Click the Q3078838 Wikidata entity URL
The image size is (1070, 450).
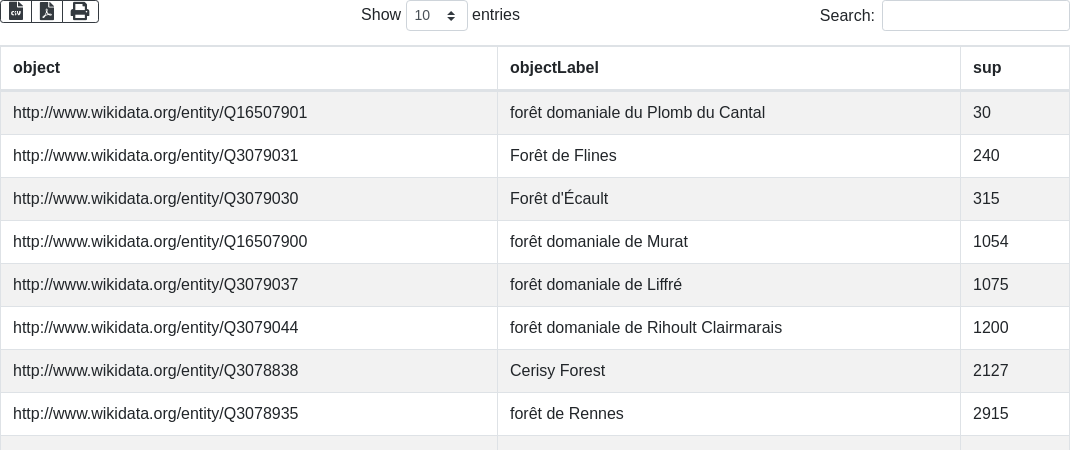click(155, 371)
